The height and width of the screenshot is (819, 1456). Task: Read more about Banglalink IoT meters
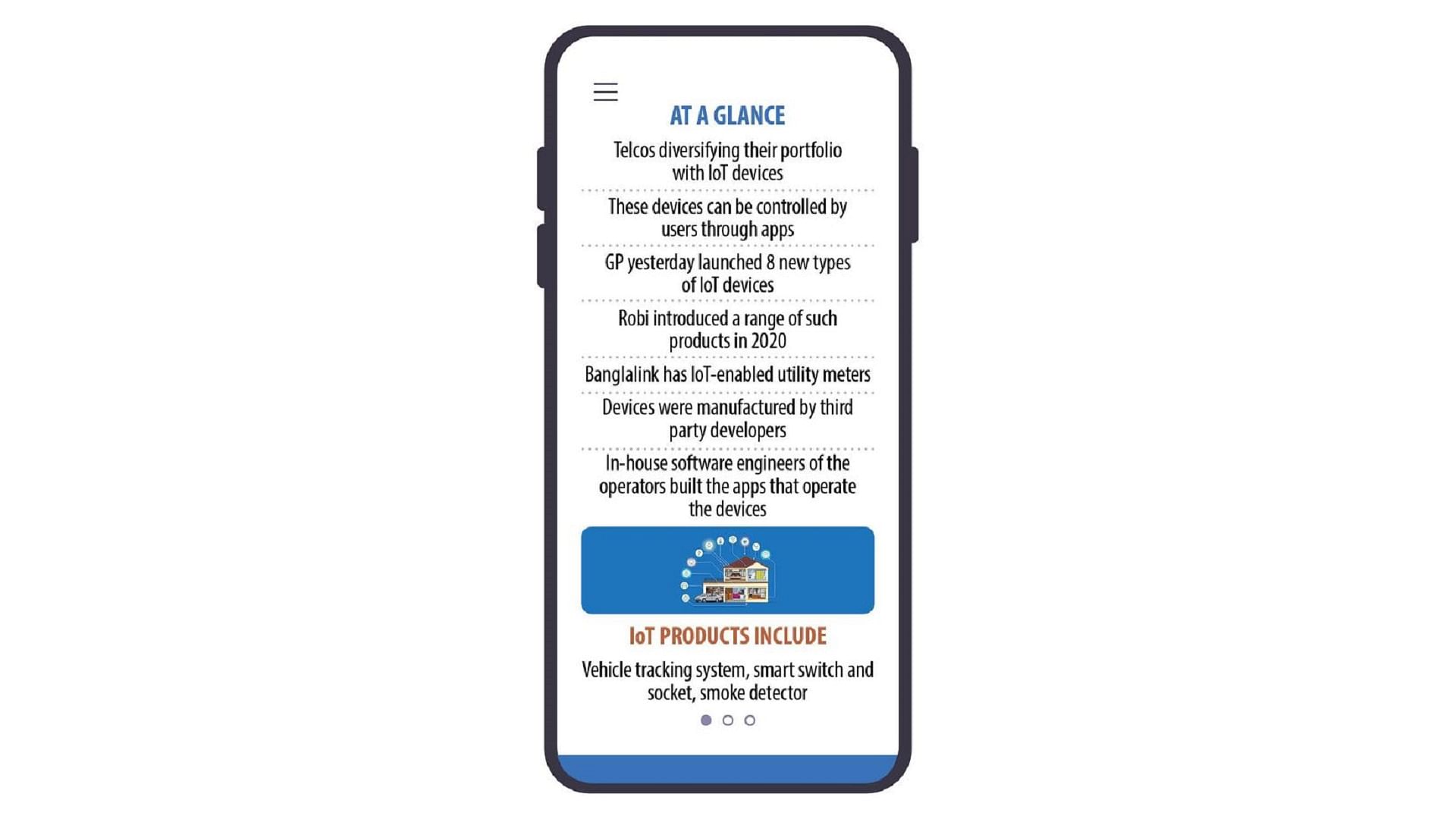(727, 375)
